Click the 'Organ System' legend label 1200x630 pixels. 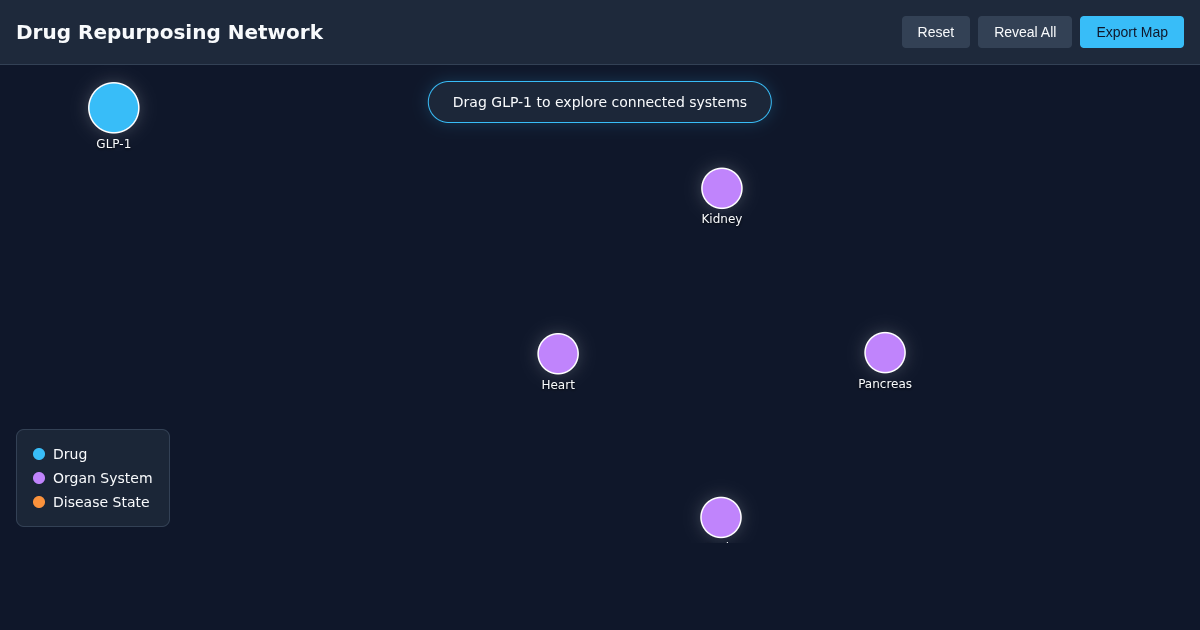103,478
